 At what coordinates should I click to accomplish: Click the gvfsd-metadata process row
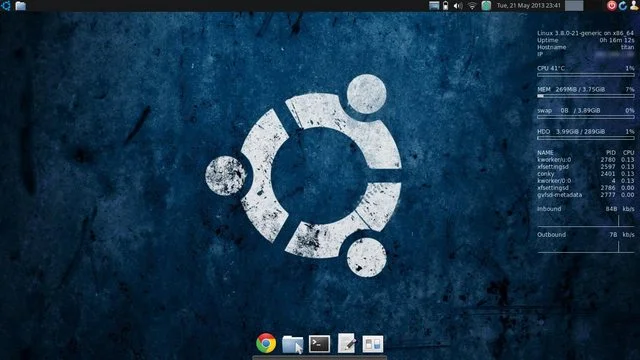[x=585, y=195]
